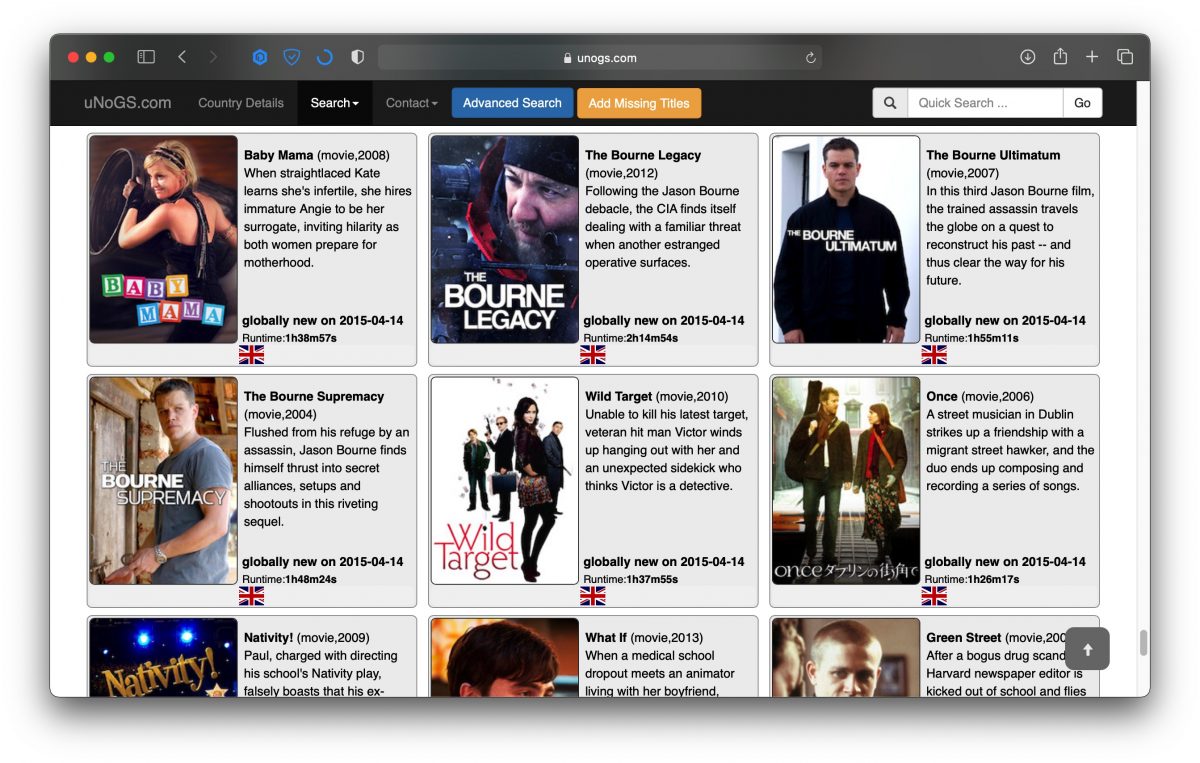Click The Bourne Ultimatum title
This screenshot has width=1200, height=763.
(x=993, y=155)
